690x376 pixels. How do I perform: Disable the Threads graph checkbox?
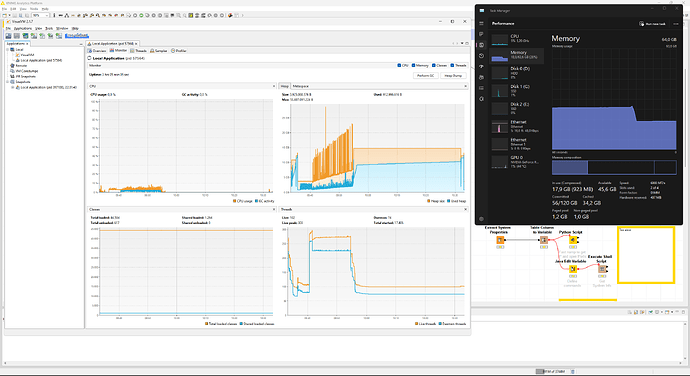point(452,65)
